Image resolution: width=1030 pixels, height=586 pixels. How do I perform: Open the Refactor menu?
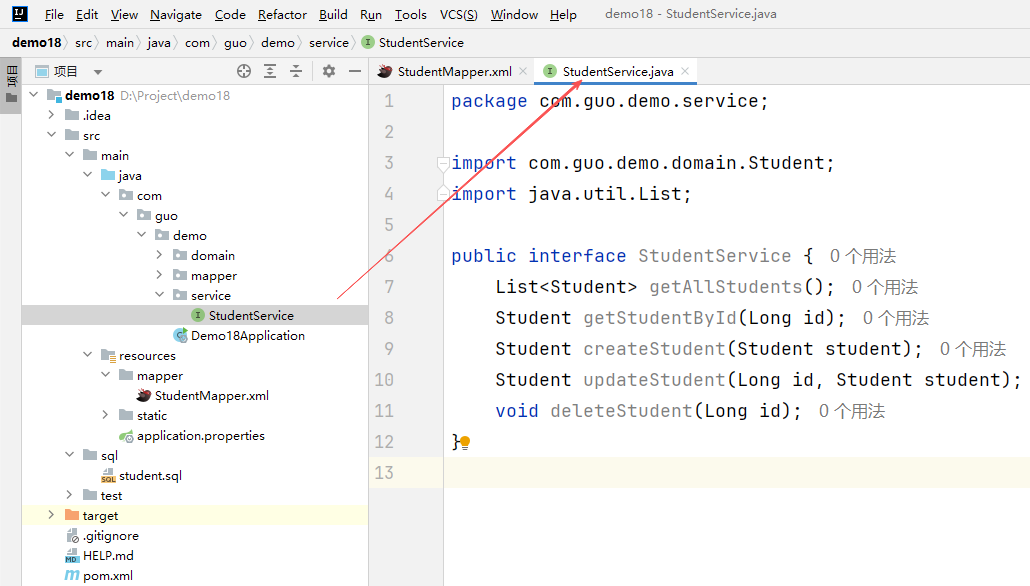282,15
